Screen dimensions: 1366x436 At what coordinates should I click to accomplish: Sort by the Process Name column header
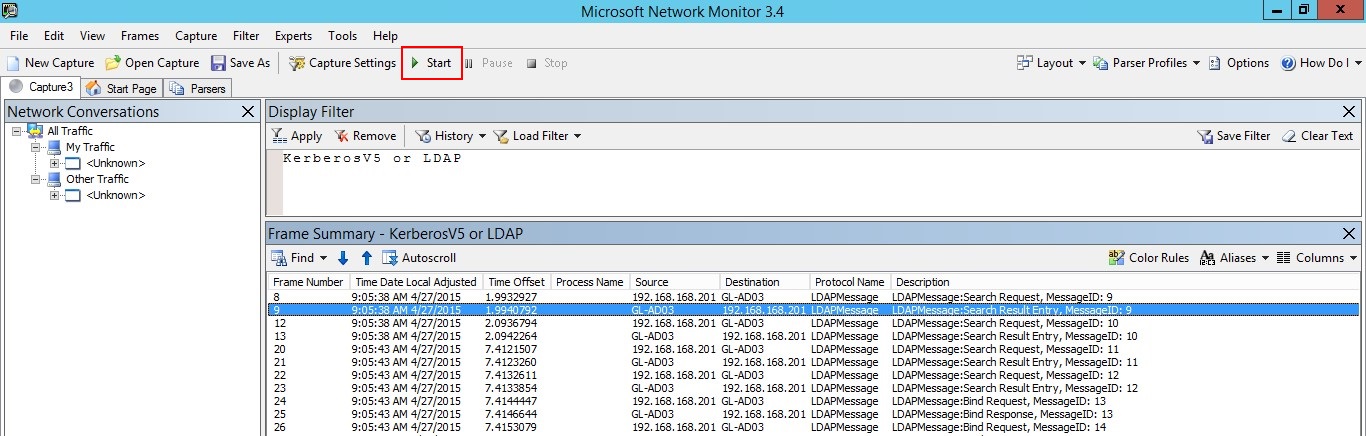tap(589, 282)
